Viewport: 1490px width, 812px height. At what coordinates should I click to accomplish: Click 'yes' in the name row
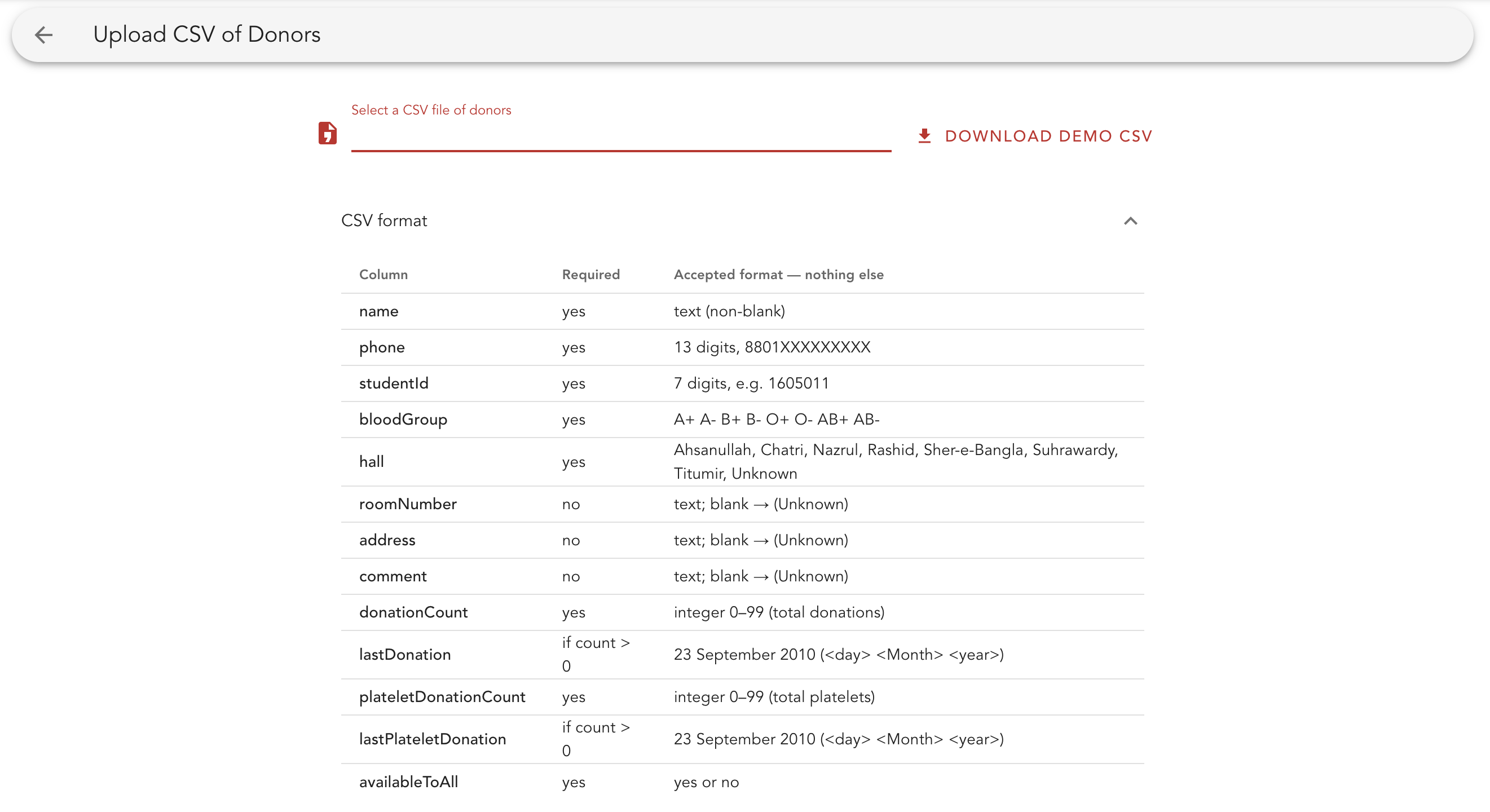(x=573, y=311)
